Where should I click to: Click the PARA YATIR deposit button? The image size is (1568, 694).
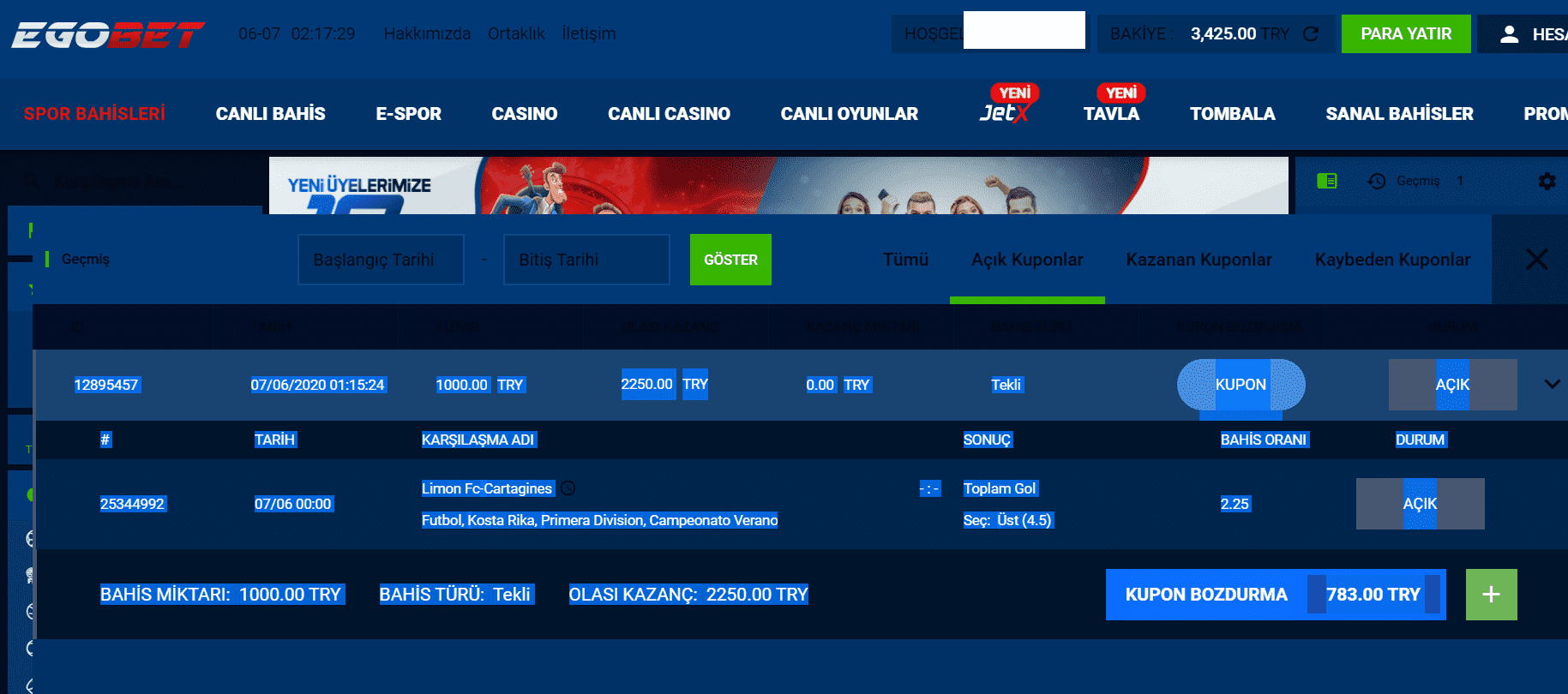pyautogui.click(x=1406, y=34)
